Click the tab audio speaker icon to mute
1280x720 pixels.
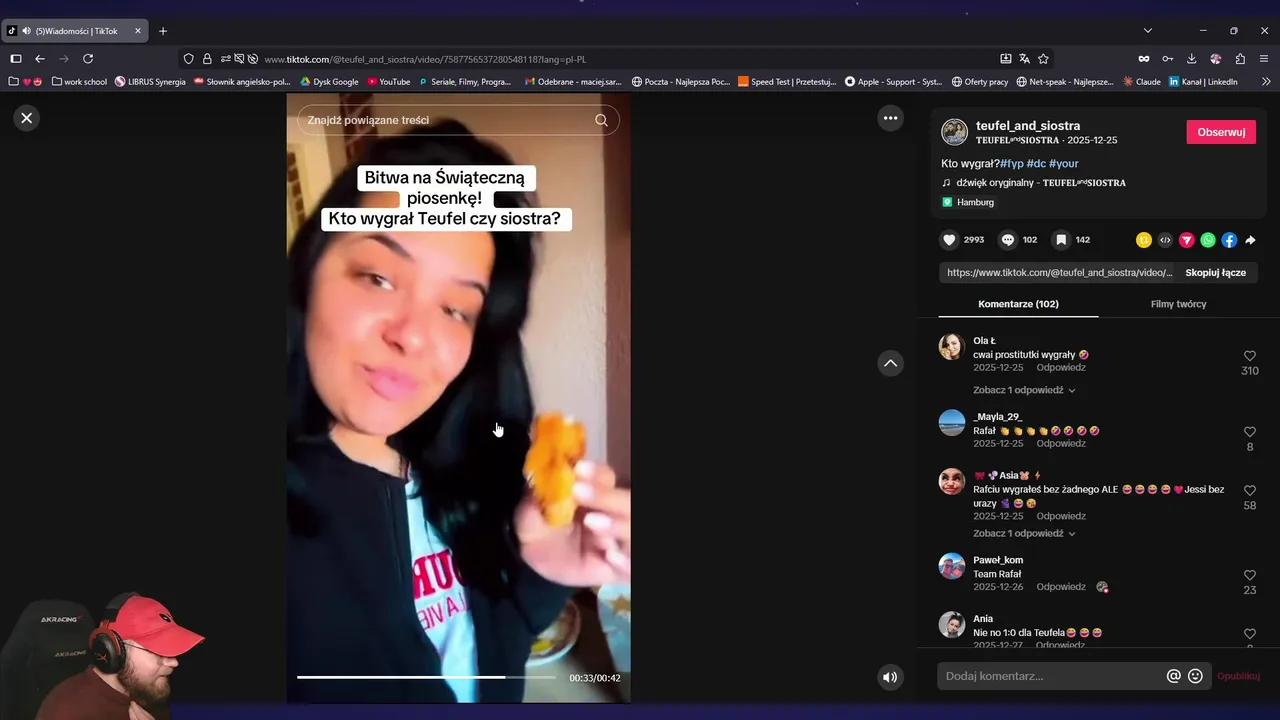[26, 31]
